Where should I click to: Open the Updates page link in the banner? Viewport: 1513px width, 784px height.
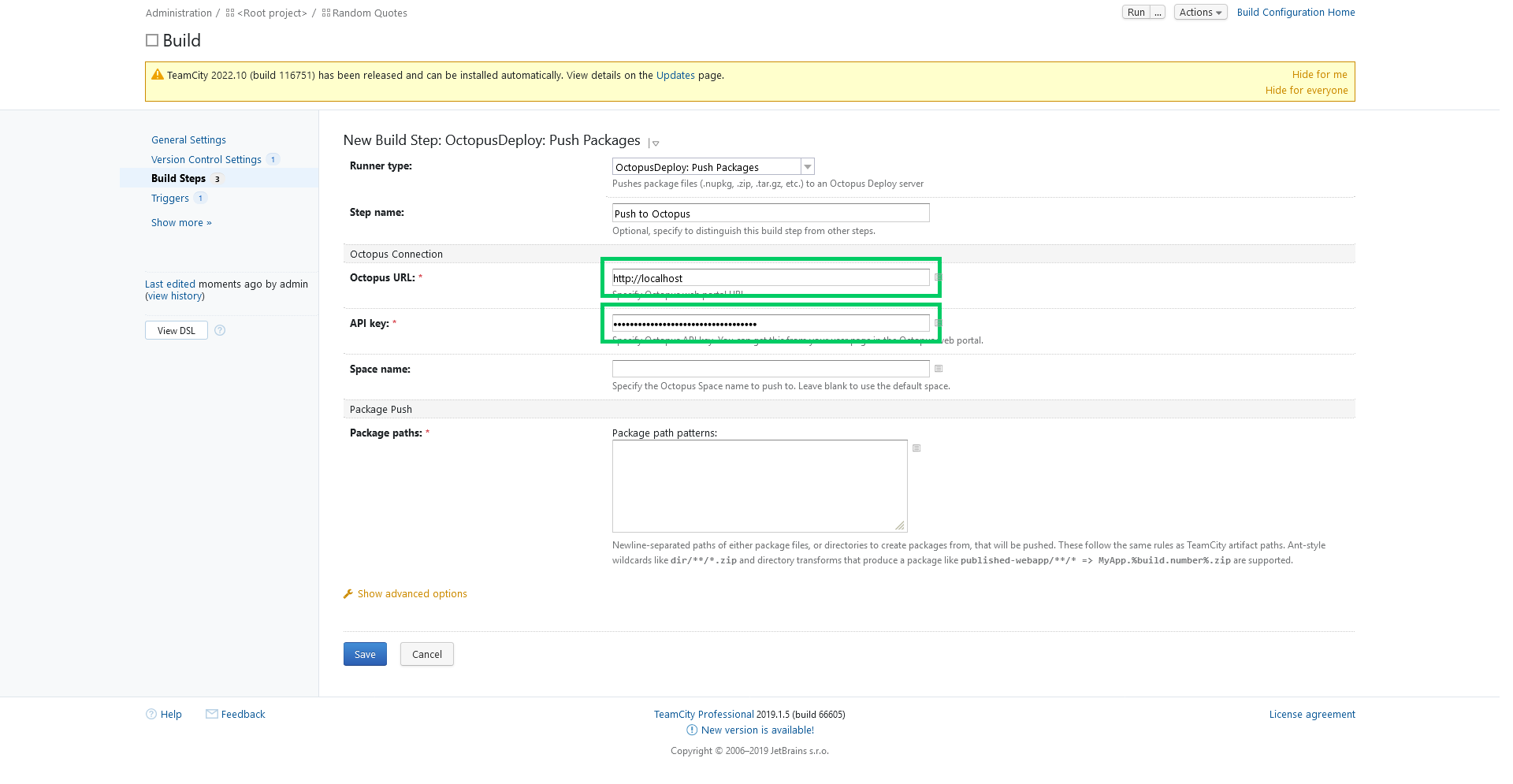(675, 75)
